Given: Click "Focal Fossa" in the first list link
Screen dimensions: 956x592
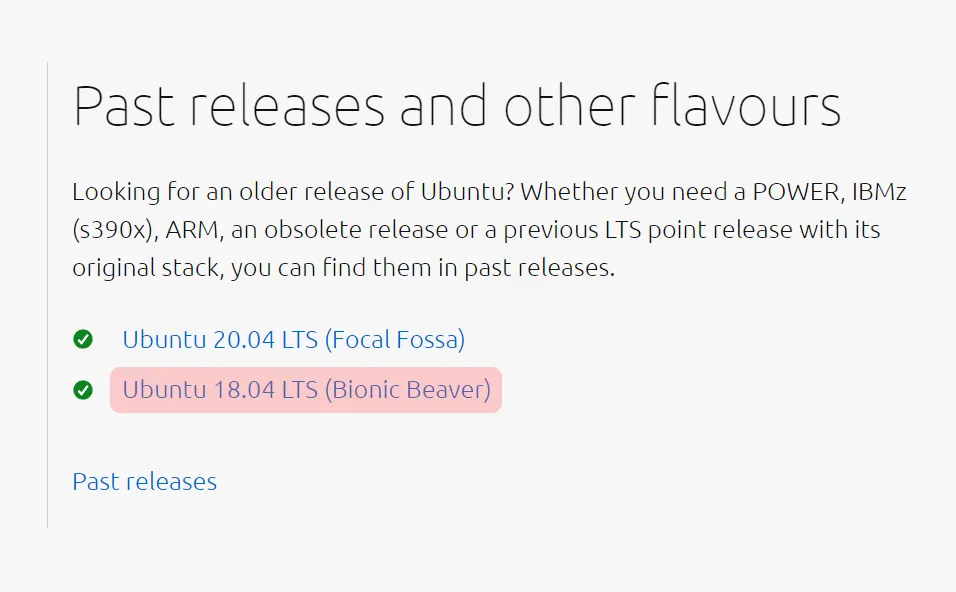Looking at the screenshot, I should click(395, 340).
